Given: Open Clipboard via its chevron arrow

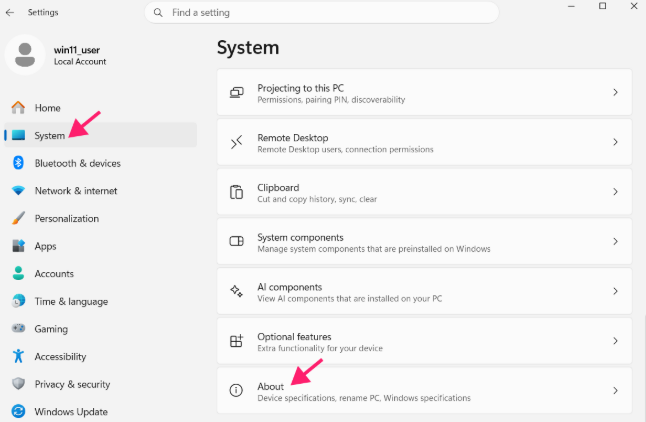Looking at the screenshot, I should click(x=615, y=192).
